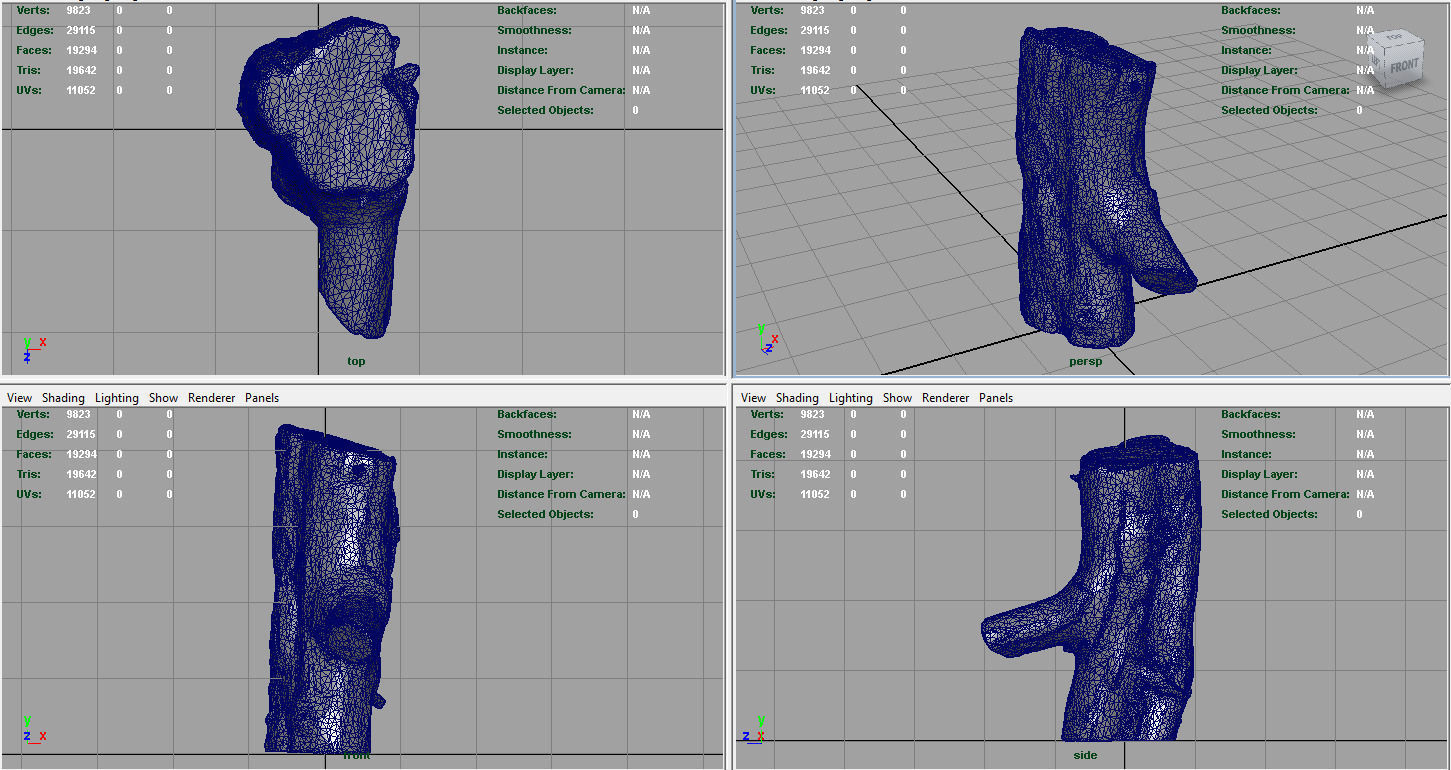Open the Lighting menu in the side panel
This screenshot has width=1451, height=770.
pos(851,398)
